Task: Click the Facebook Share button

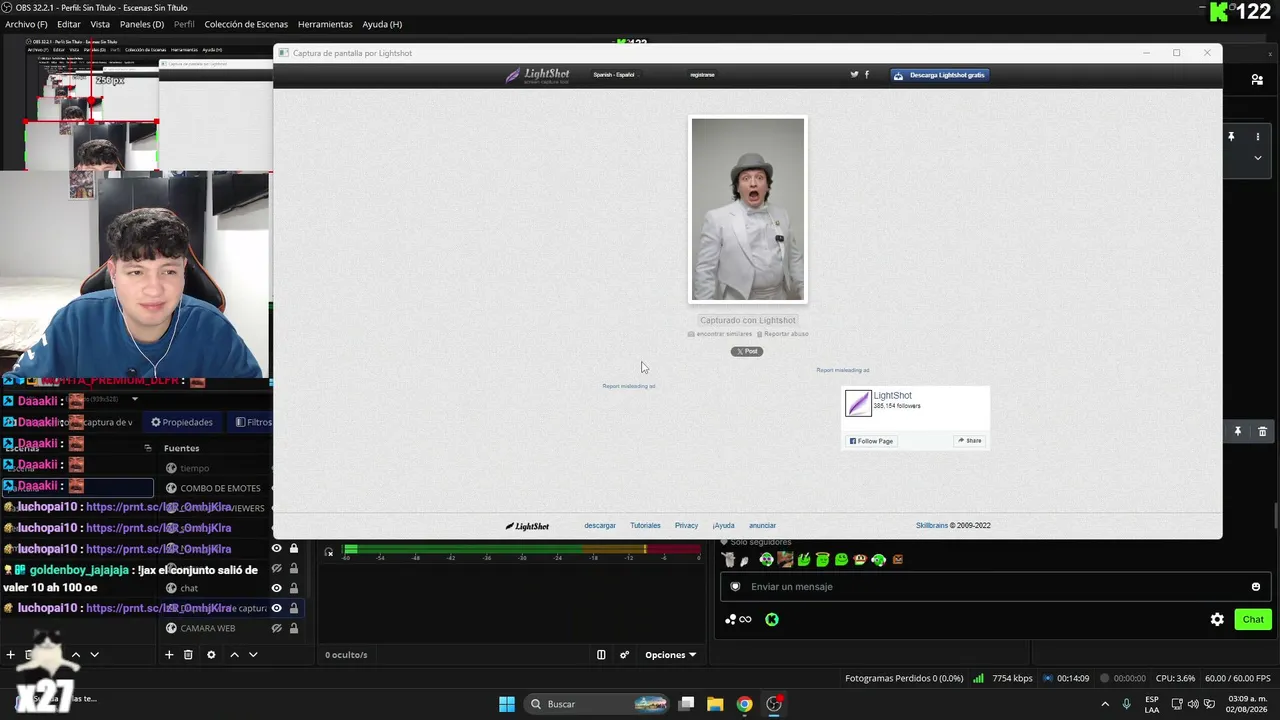Action: click(969, 441)
